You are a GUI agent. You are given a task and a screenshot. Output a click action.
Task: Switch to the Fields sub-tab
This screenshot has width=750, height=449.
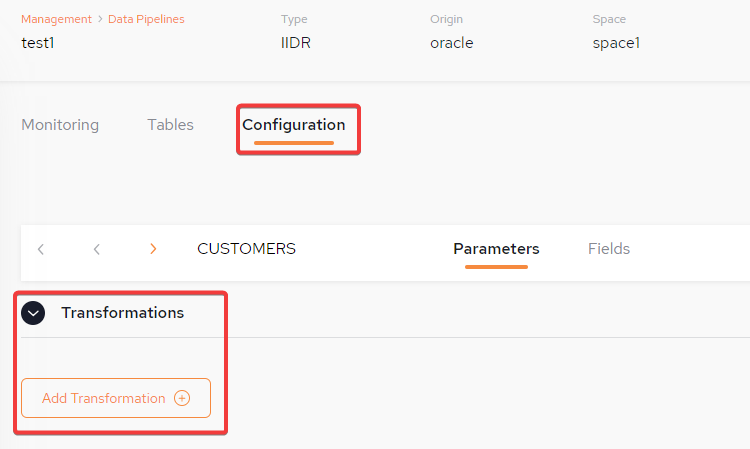(x=609, y=249)
